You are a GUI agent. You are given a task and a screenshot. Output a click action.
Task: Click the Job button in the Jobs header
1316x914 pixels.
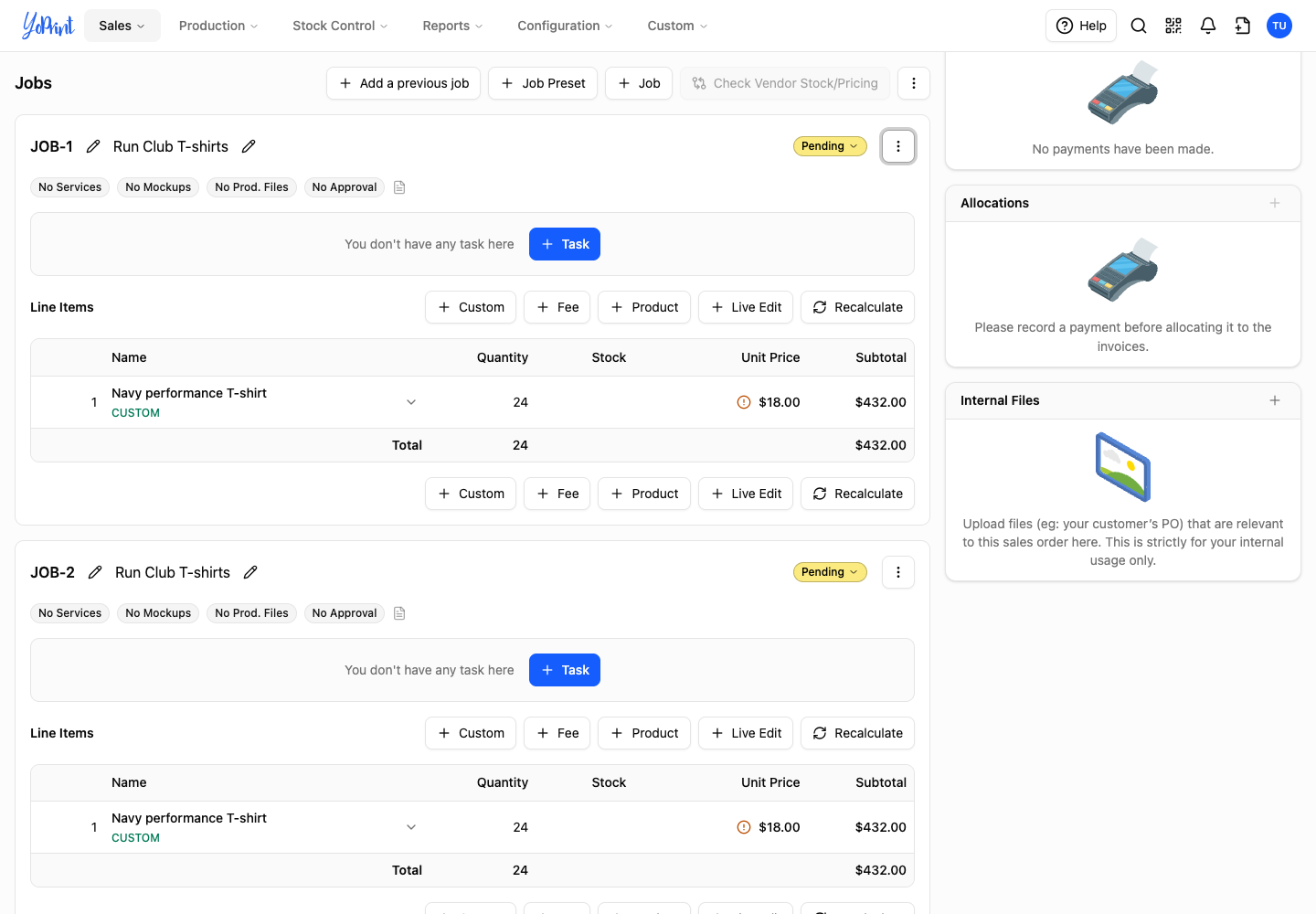point(639,83)
